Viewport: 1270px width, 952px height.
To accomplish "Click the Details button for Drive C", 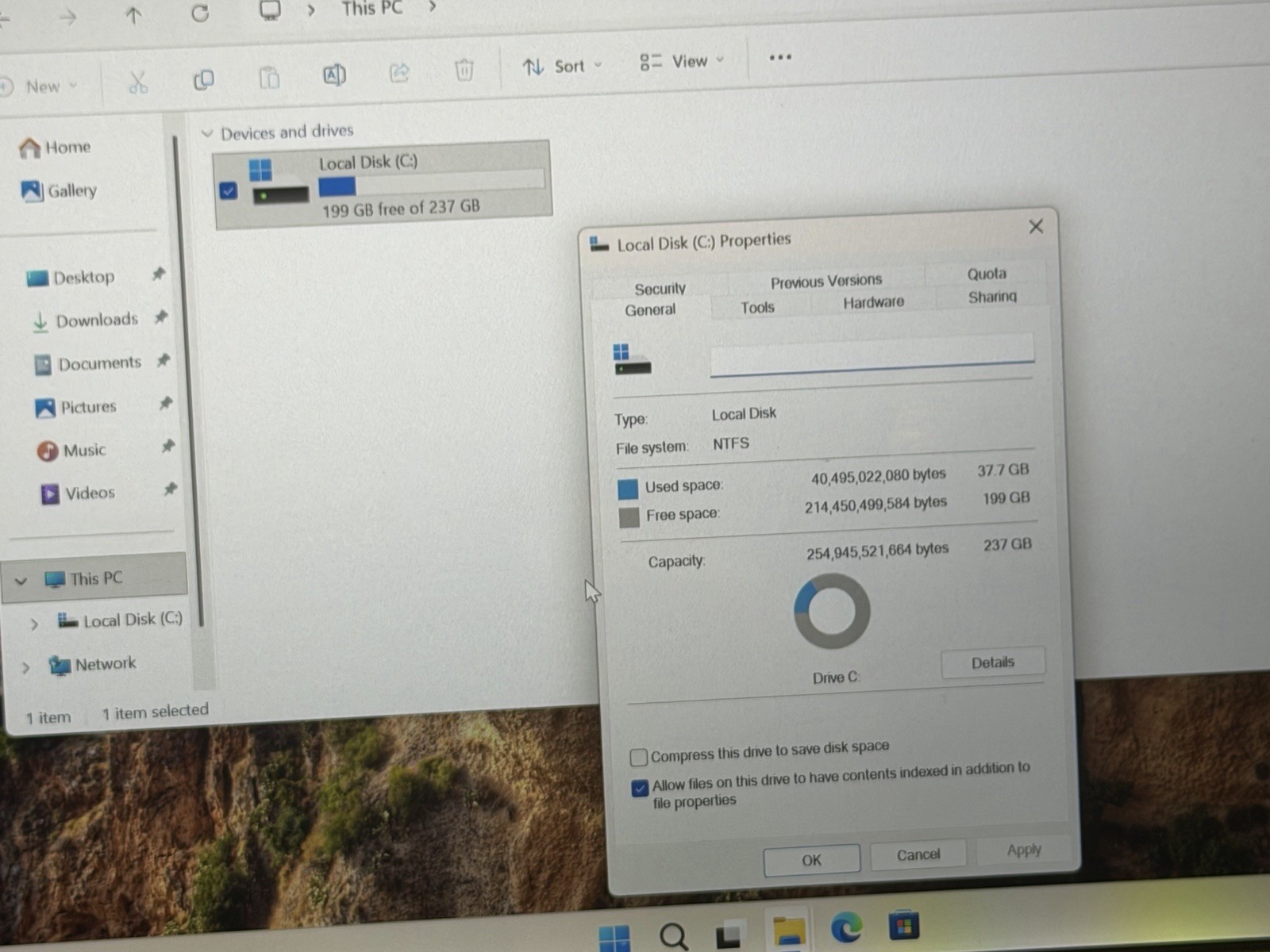I will click(x=993, y=662).
